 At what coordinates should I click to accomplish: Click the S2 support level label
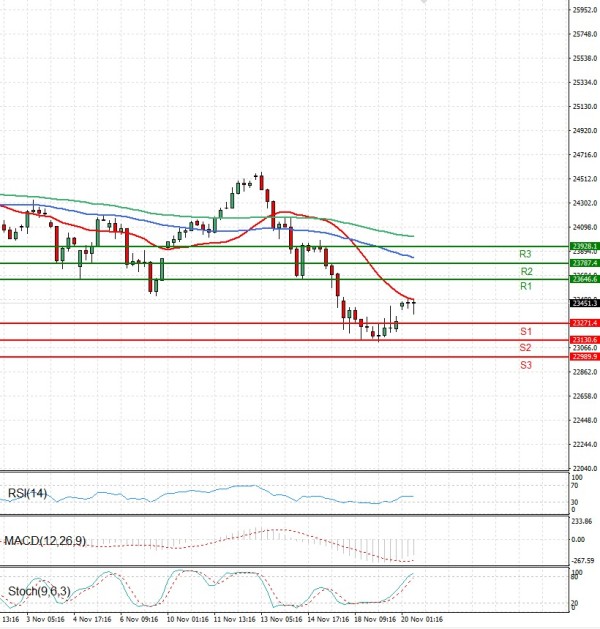(525, 347)
